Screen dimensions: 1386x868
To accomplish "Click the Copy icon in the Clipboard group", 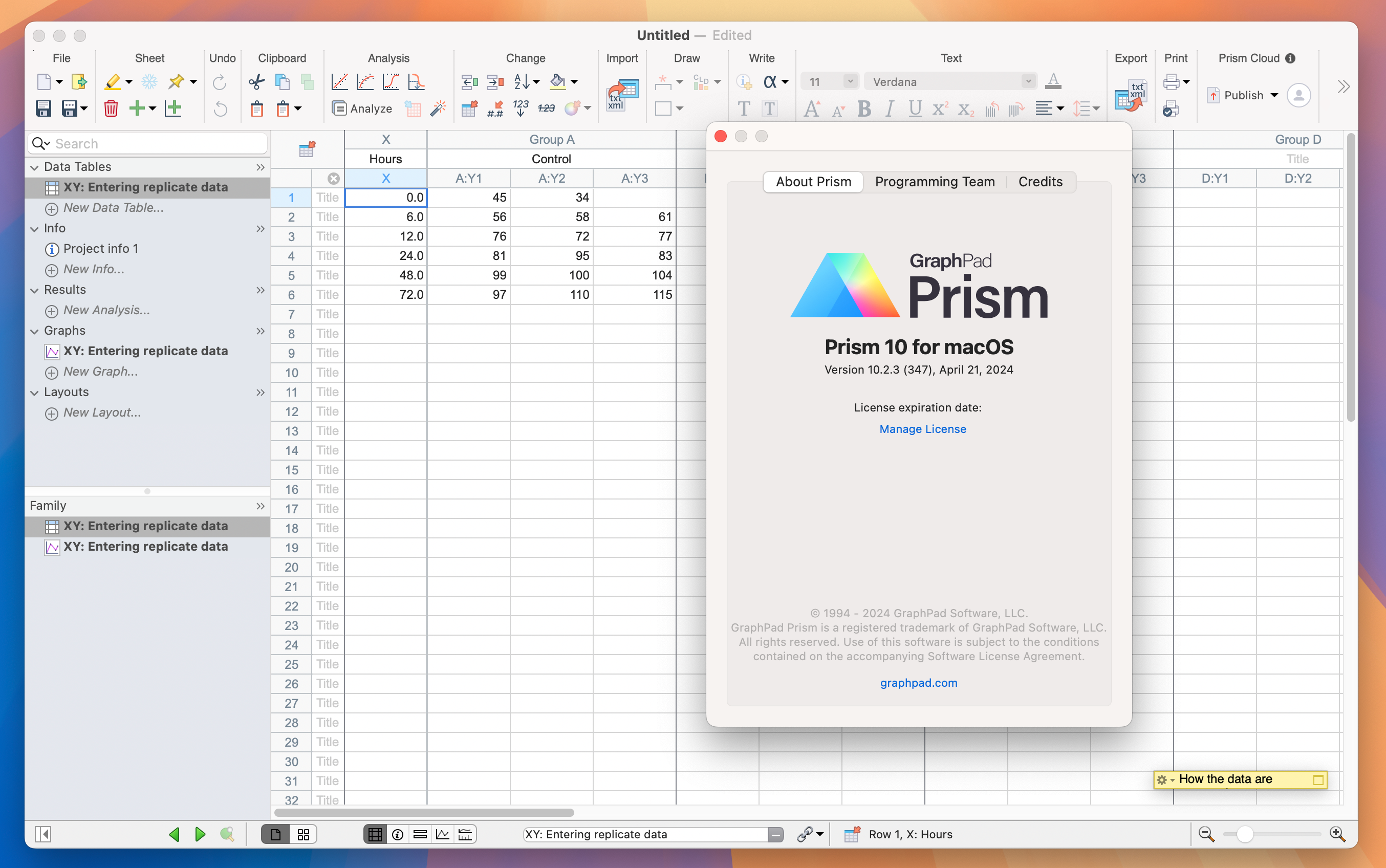I will (282, 81).
